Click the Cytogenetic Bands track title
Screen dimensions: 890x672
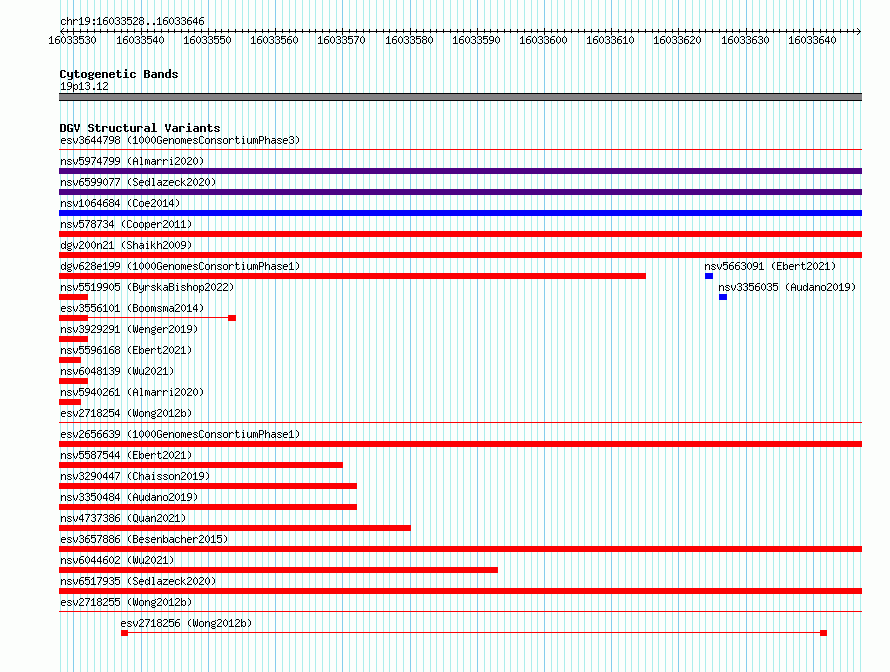119,74
